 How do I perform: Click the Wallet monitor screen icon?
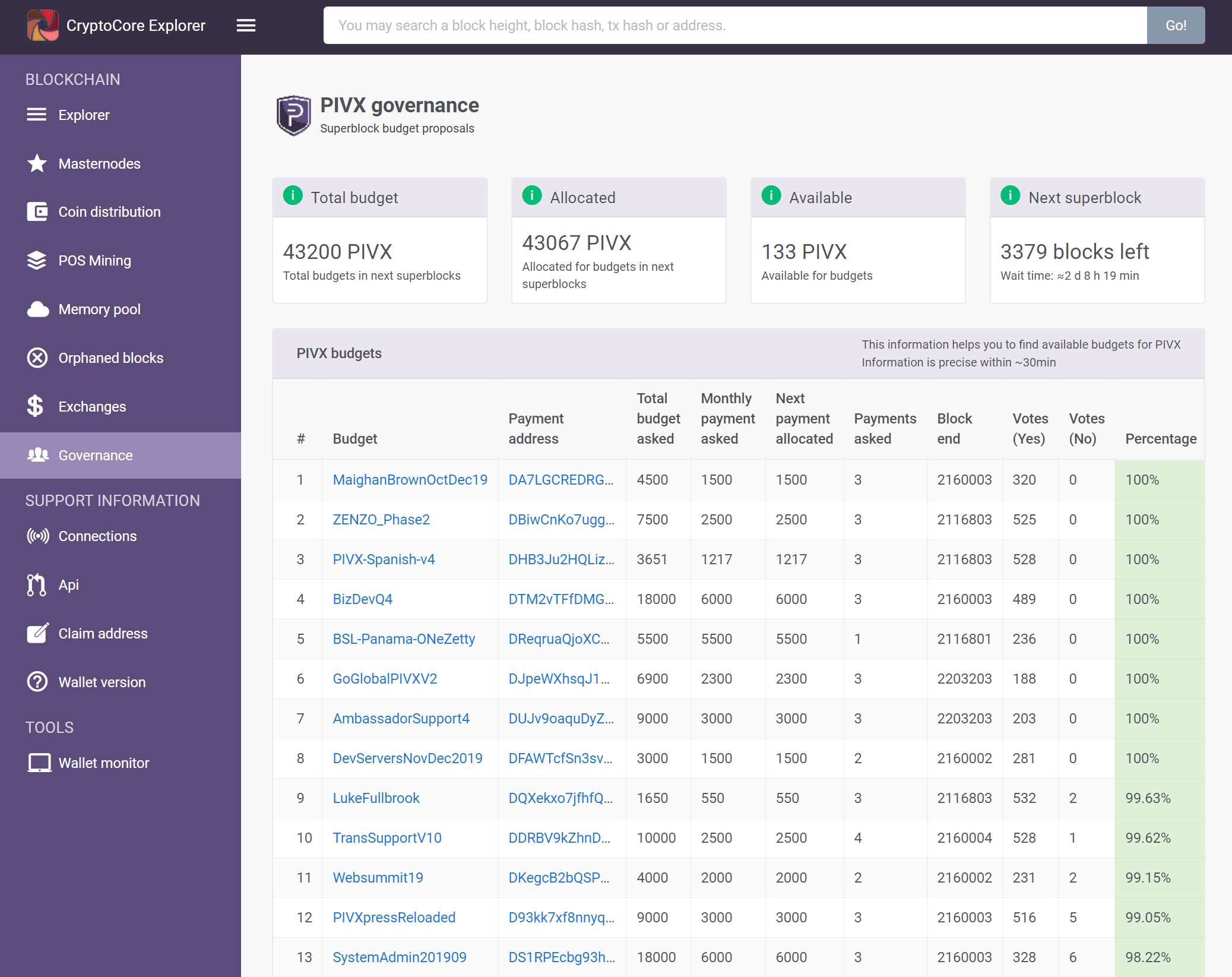(39, 763)
